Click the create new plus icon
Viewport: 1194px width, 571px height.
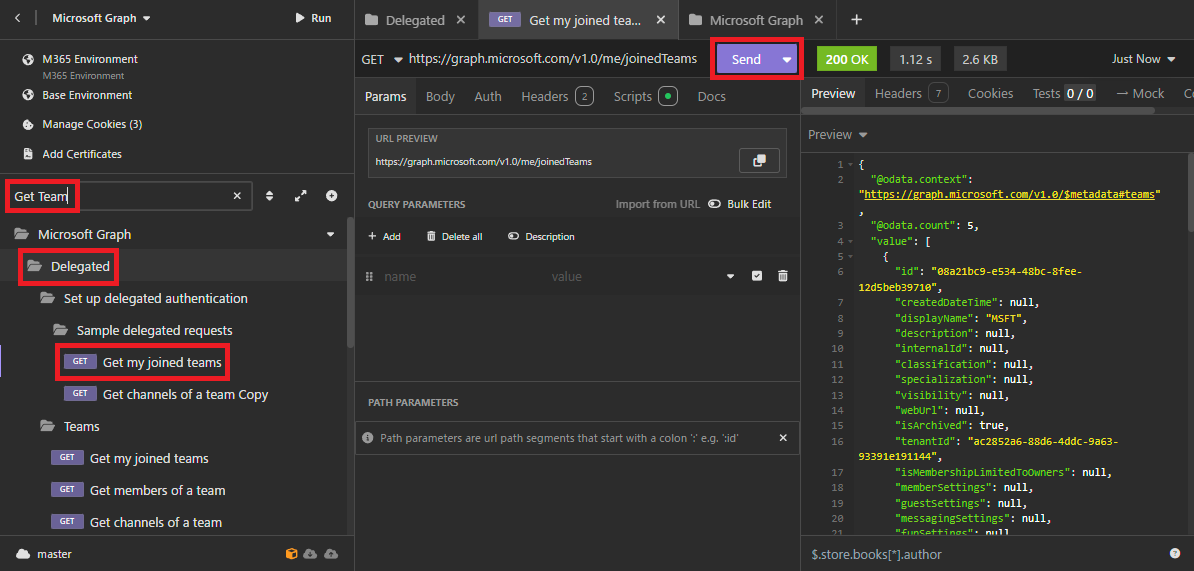pyautogui.click(x=332, y=196)
